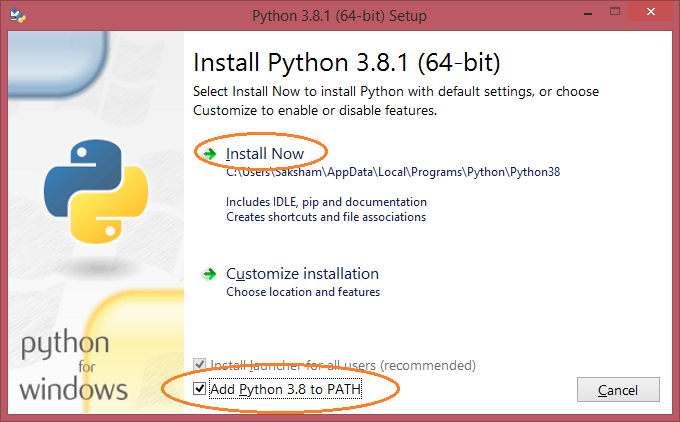Click 'Includes IDLE, pip and documentation' text
The height and width of the screenshot is (422, 680).
pos(326,202)
